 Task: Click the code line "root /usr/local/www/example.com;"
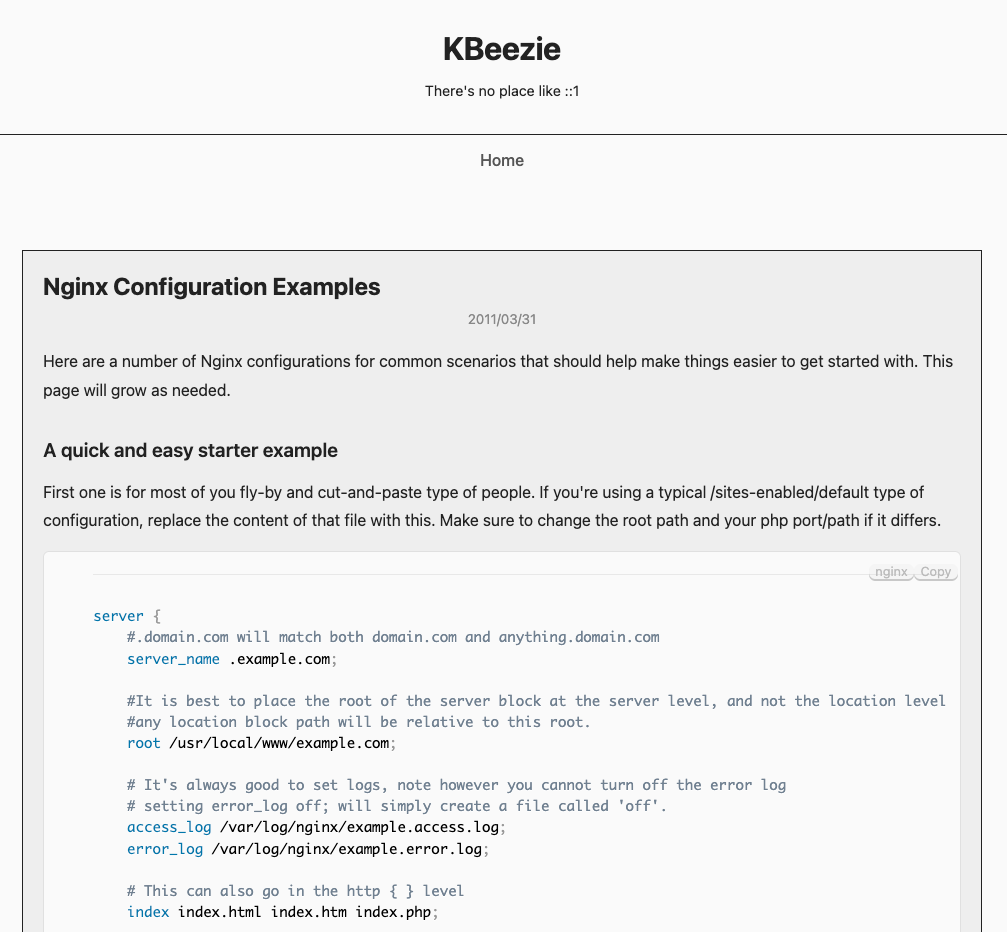(x=261, y=743)
